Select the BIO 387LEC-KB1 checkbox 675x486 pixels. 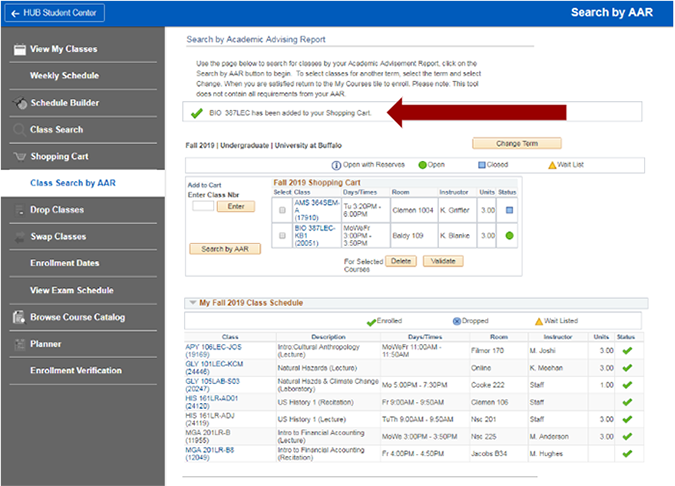pyautogui.click(x=283, y=236)
